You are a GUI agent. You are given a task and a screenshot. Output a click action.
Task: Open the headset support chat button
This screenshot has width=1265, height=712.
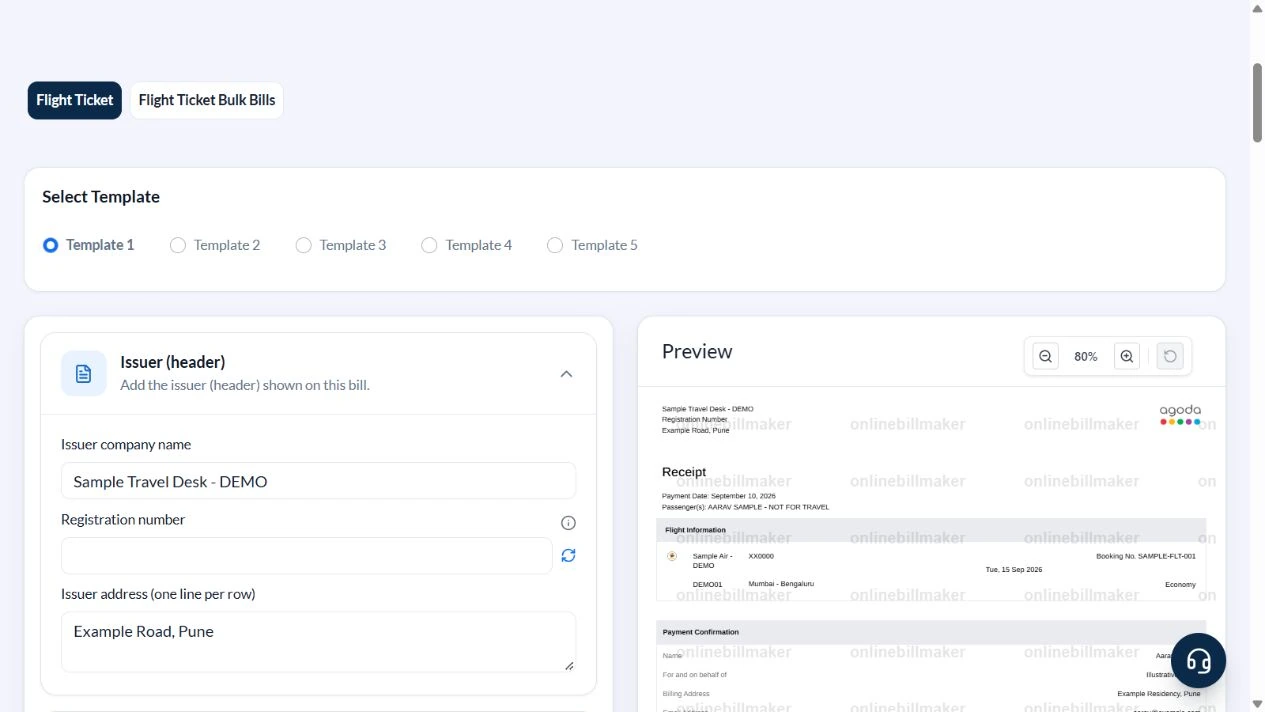(1198, 660)
